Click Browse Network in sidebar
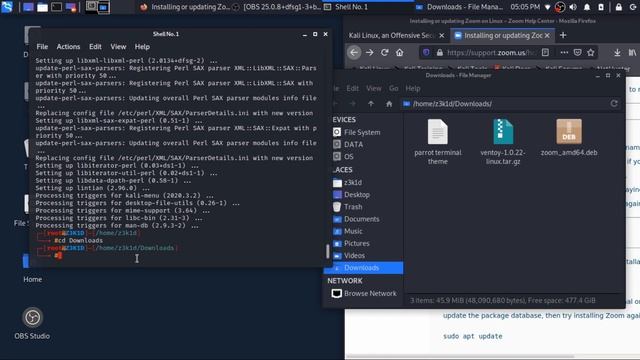This screenshot has width=640, height=360. coord(364,293)
